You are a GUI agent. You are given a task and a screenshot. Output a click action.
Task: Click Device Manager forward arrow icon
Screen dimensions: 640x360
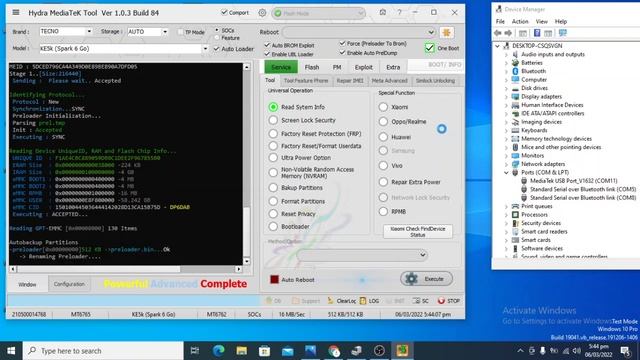[508, 33]
